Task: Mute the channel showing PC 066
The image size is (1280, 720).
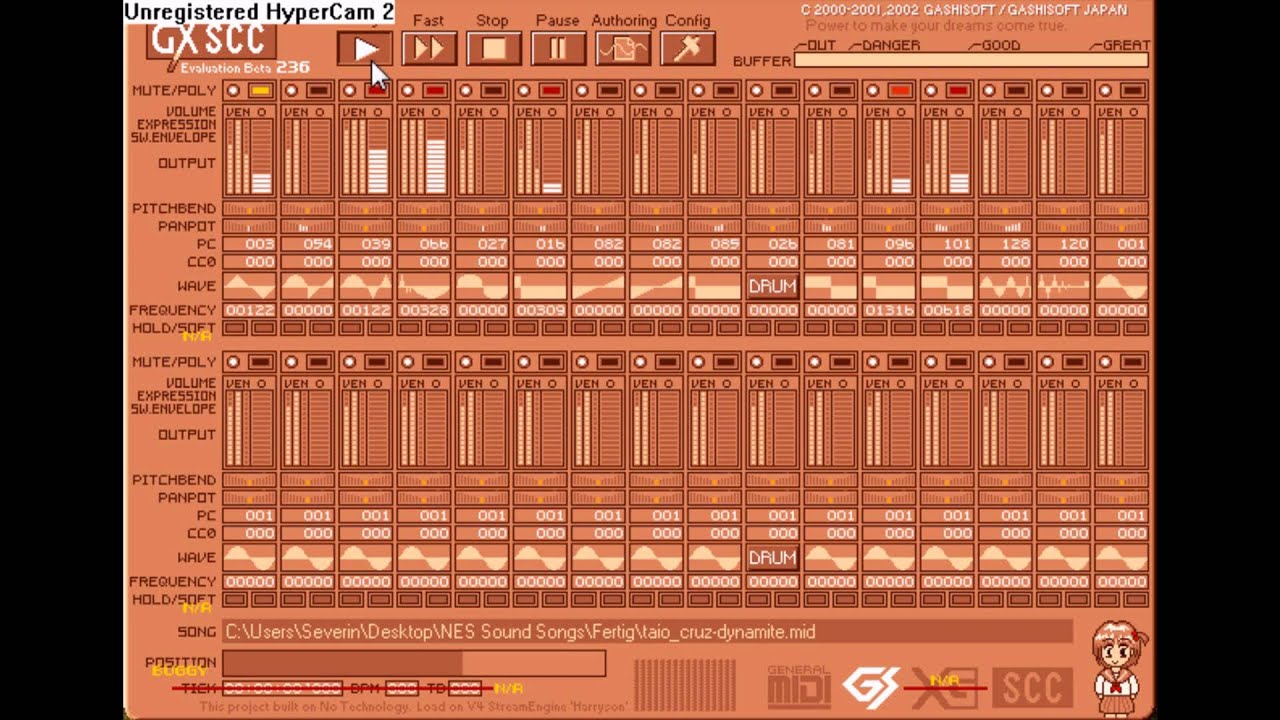Action: tap(407, 91)
